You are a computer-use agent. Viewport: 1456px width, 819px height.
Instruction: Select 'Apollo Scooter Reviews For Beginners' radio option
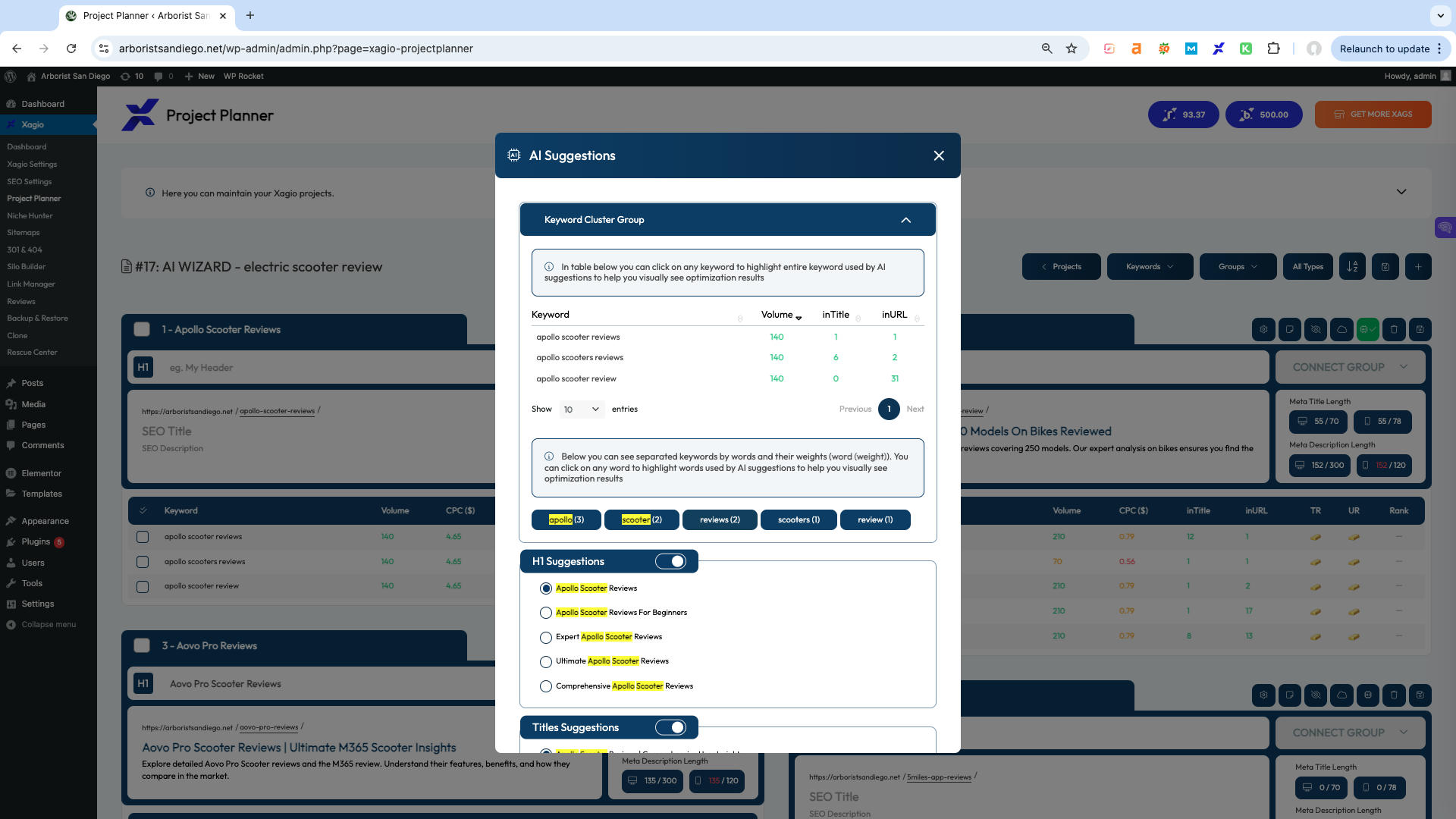546,613
